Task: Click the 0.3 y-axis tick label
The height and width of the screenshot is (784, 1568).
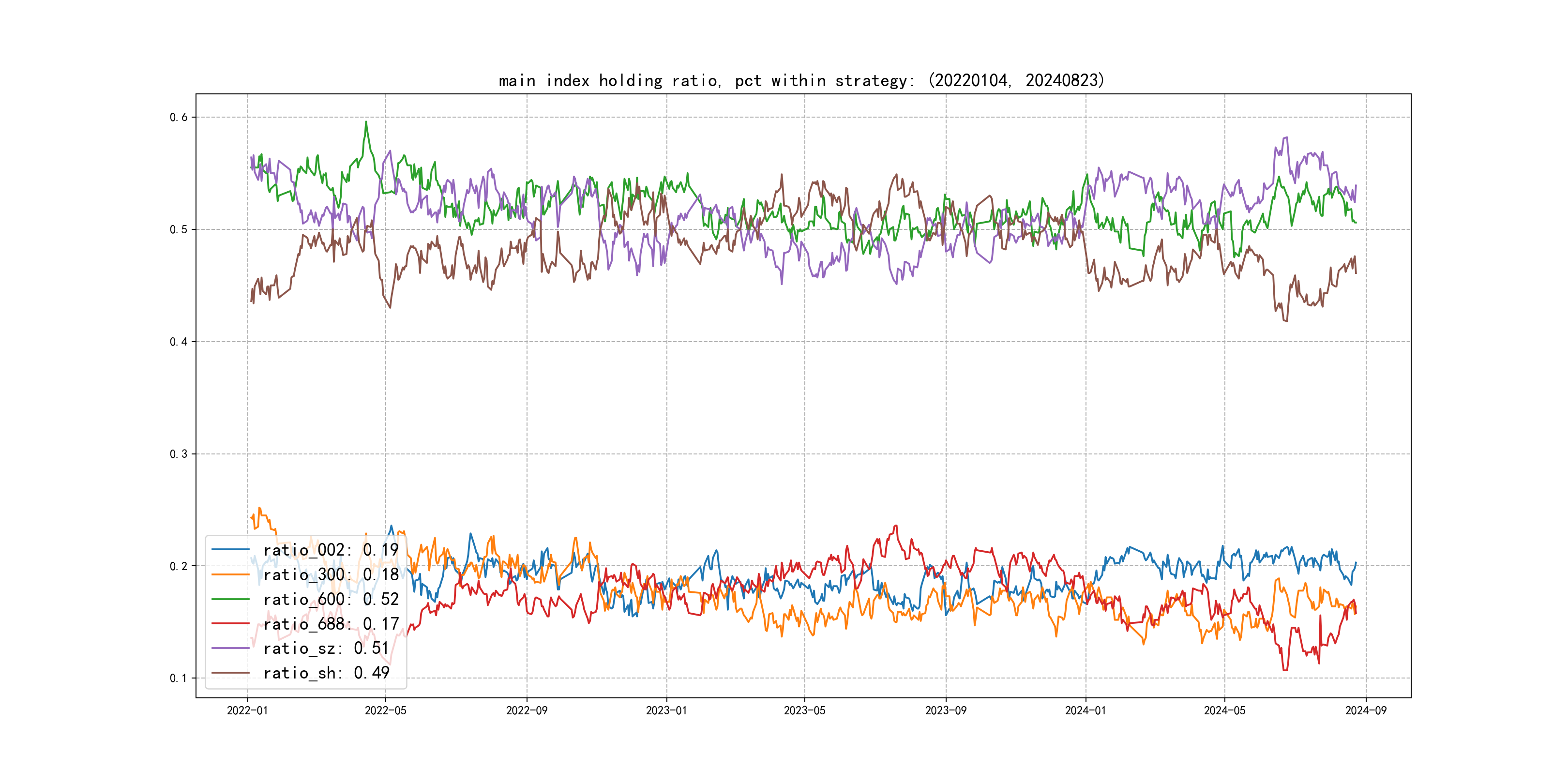Action: (x=179, y=454)
